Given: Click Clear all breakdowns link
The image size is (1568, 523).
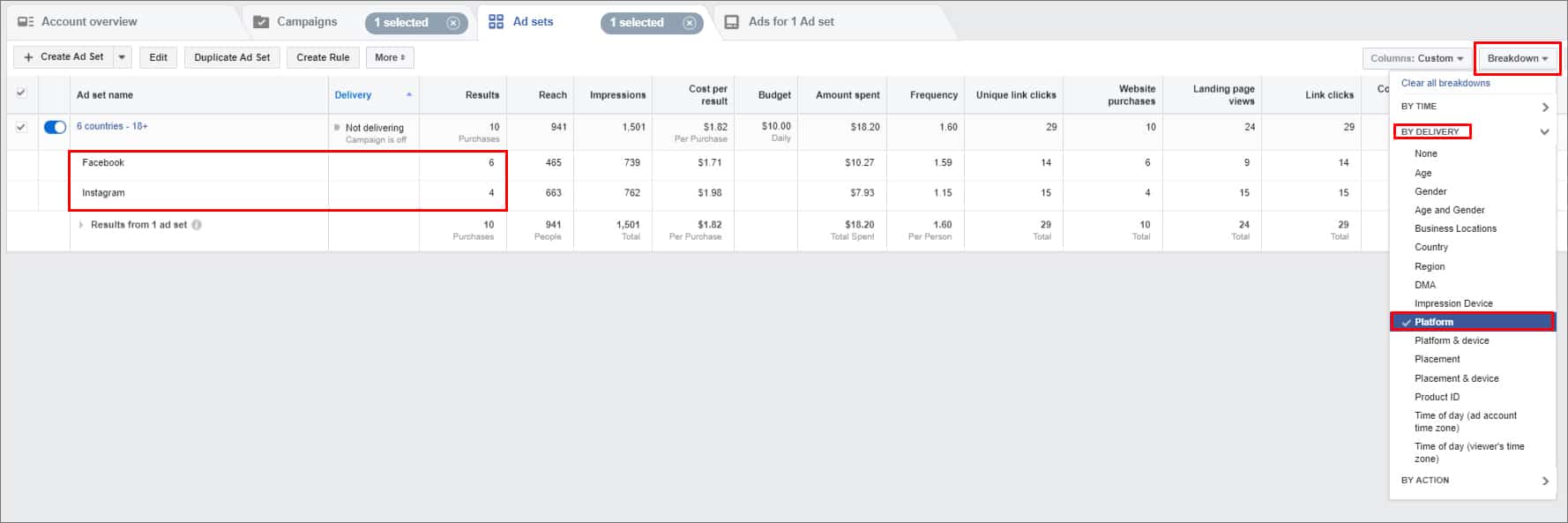Looking at the screenshot, I should tap(1445, 83).
